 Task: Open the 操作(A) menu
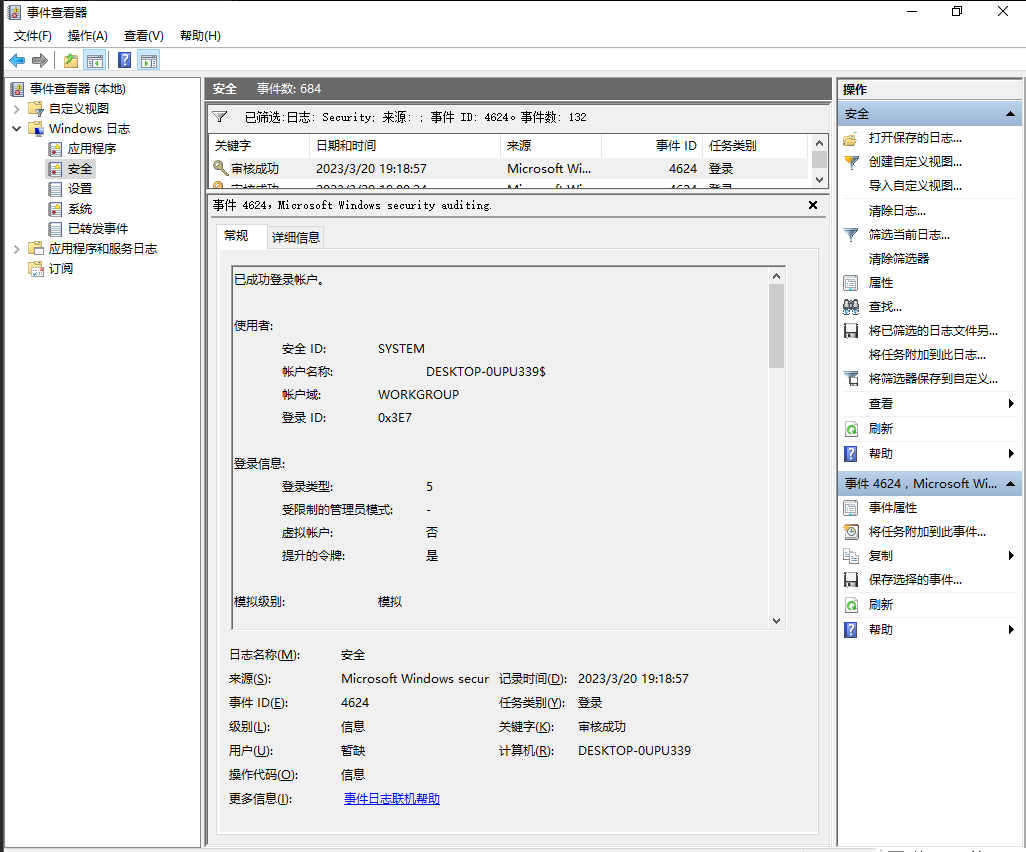pyautogui.click(x=88, y=36)
